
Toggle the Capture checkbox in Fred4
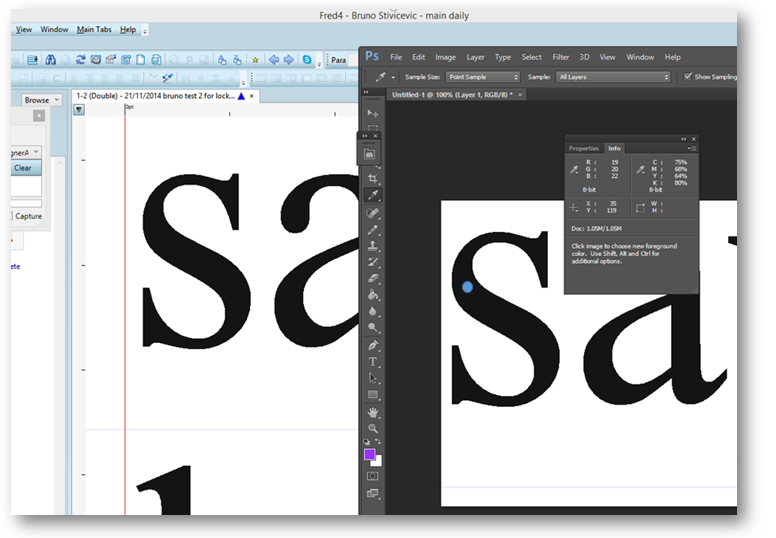(x=11, y=216)
